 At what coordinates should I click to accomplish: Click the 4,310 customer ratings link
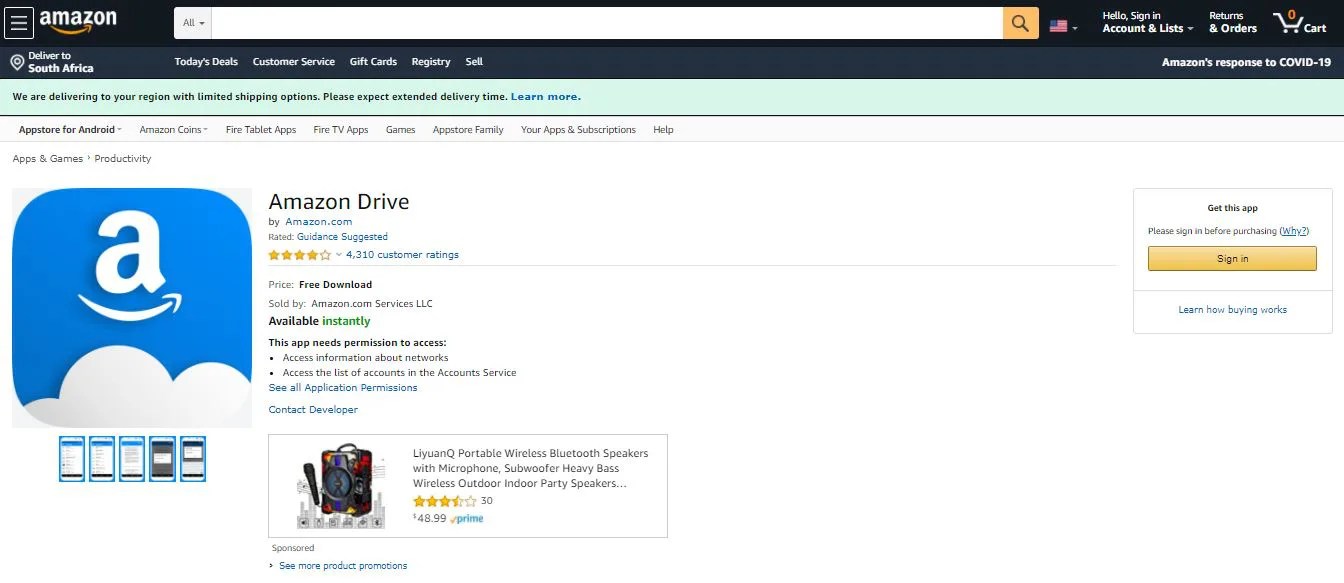(402, 254)
